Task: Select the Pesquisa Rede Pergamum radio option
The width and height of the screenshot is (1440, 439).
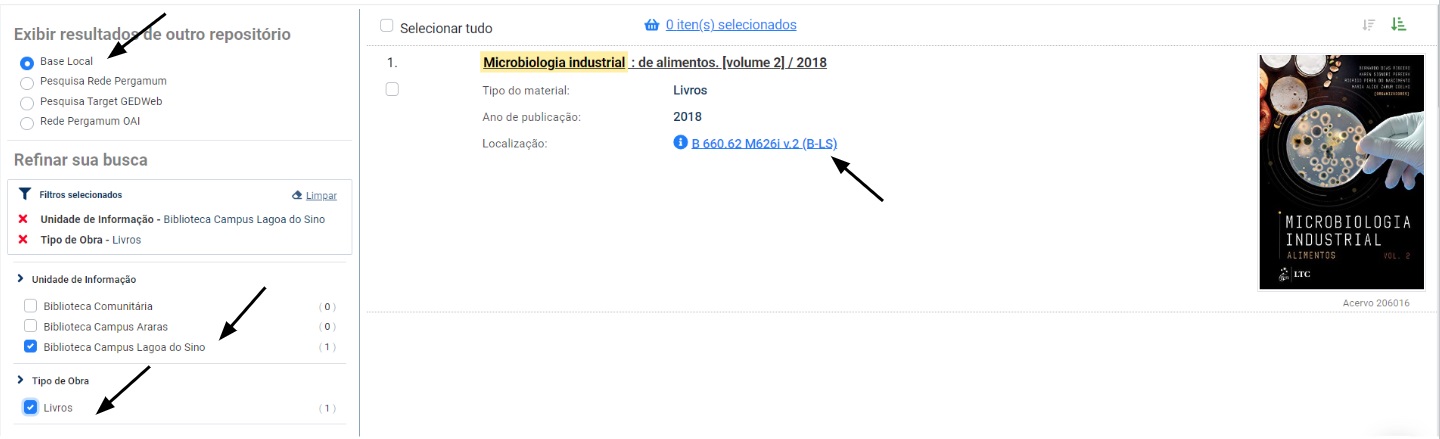Action: 27,82
